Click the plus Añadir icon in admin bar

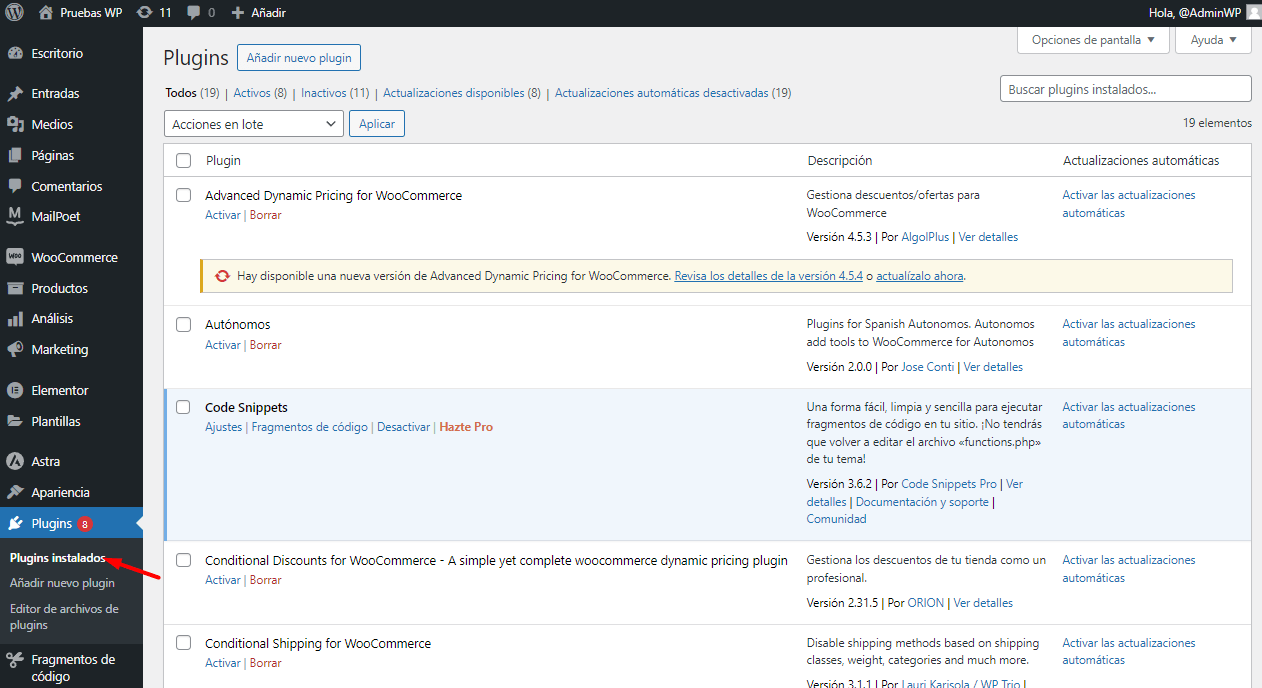tap(237, 13)
